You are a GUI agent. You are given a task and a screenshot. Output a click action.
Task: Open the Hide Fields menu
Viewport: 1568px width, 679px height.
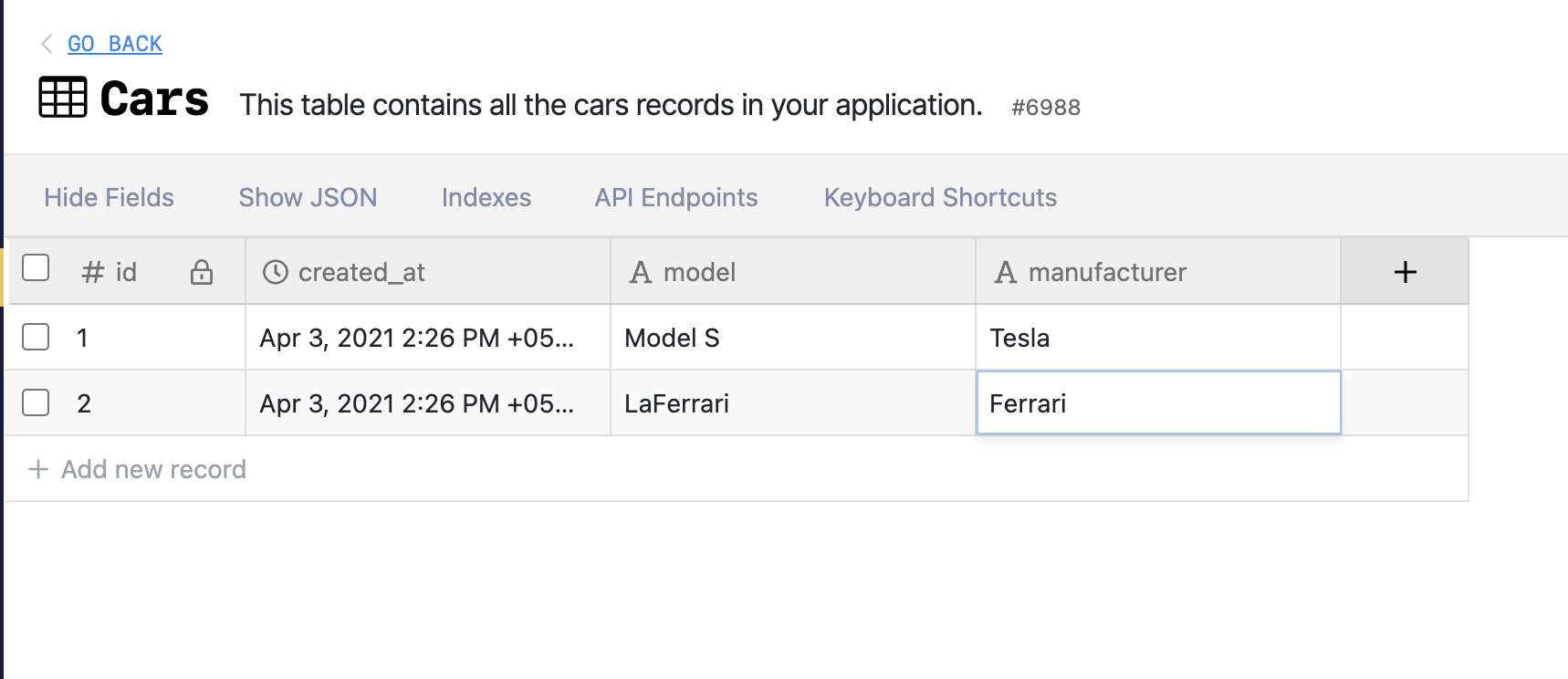click(109, 197)
